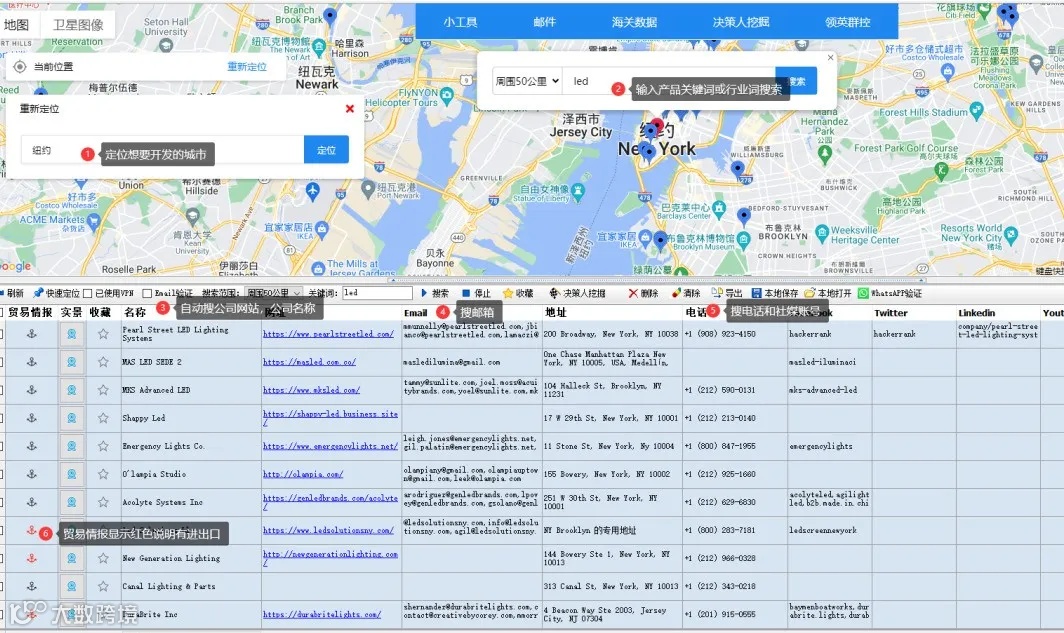Click the Linkedin column header
The image size is (1064, 633).
click(976, 313)
